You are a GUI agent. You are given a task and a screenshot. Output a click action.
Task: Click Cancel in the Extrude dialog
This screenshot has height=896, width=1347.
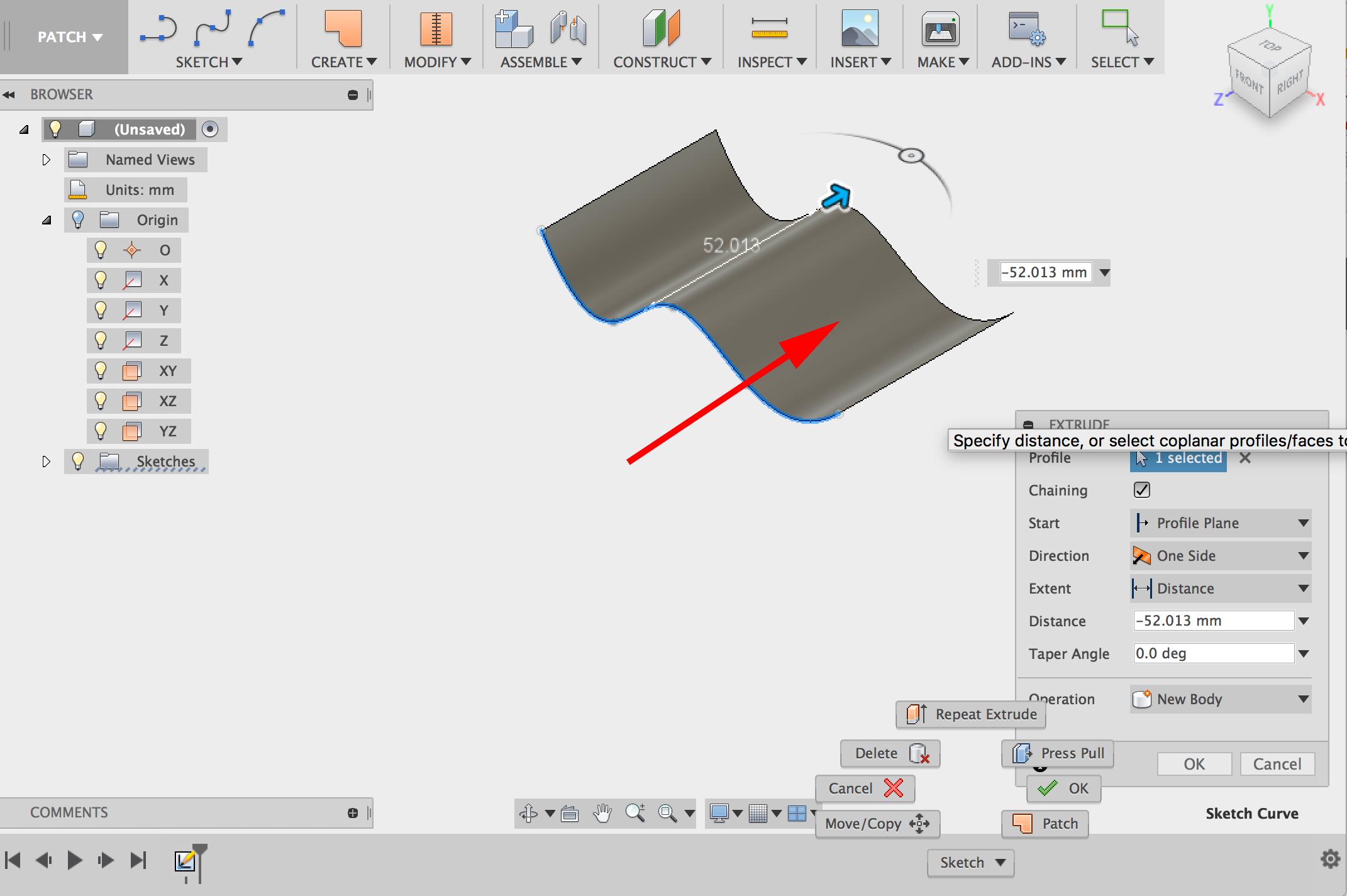coord(1277,764)
